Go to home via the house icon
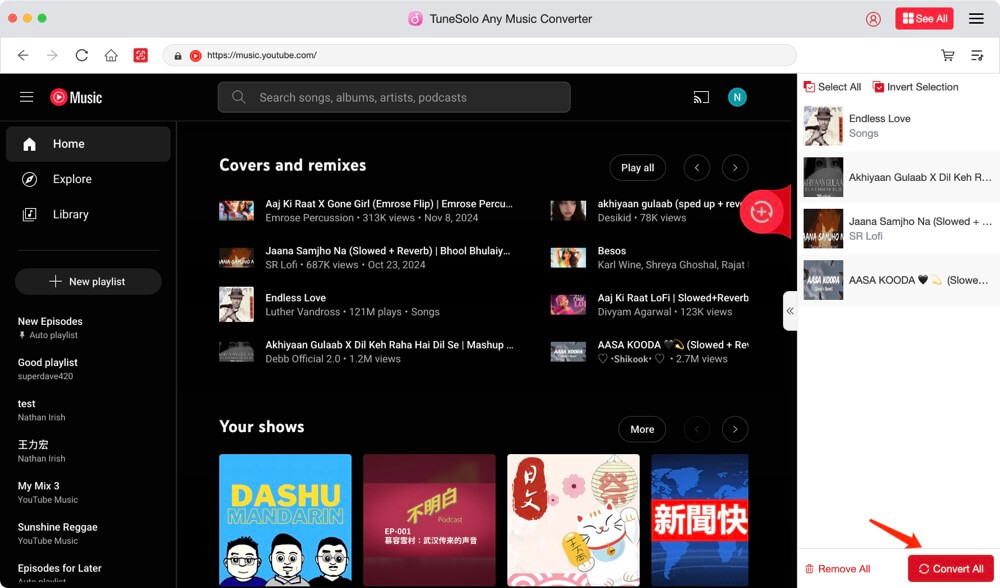 [x=111, y=55]
